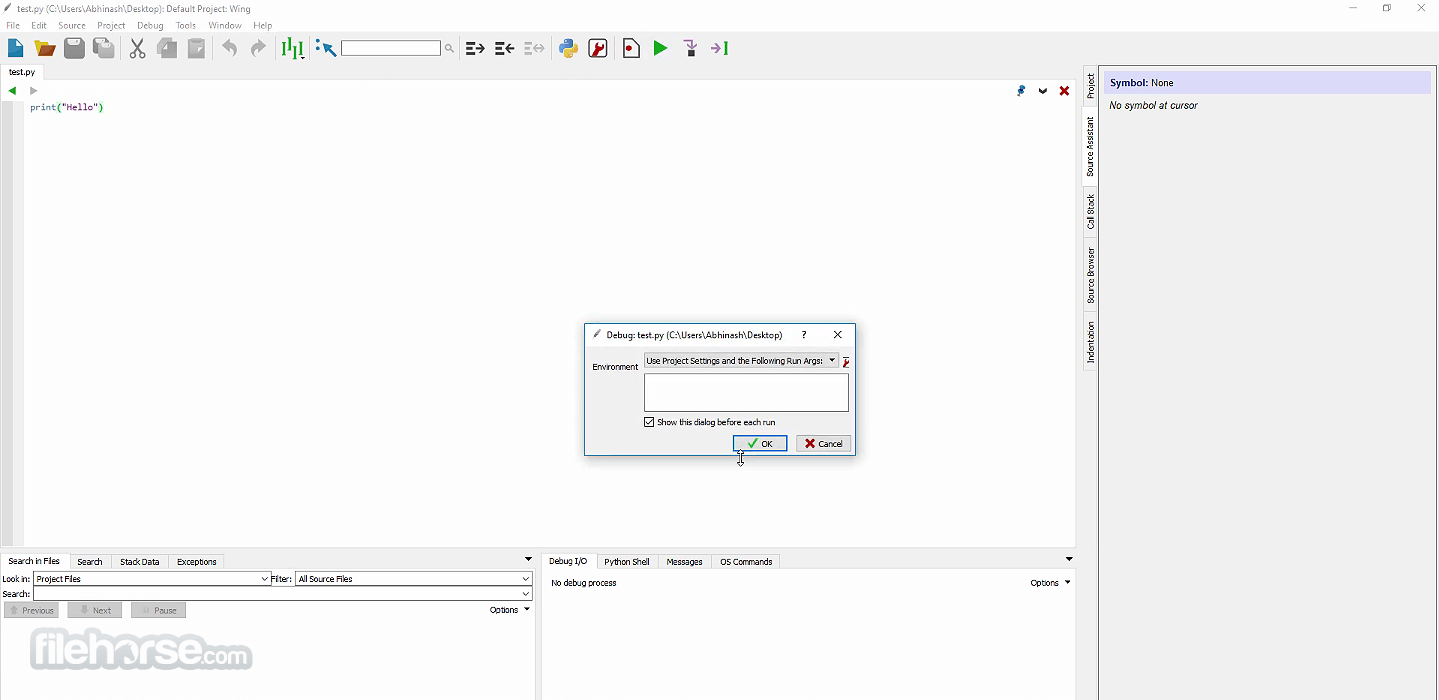
Task: Click the Run to Cursor icon
Action: (720, 48)
